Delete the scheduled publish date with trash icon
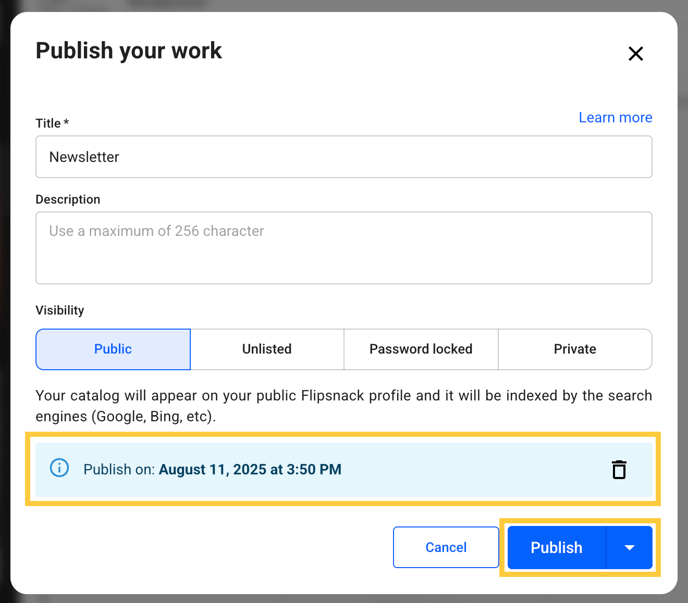The height and width of the screenshot is (603, 688). (619, 469)
